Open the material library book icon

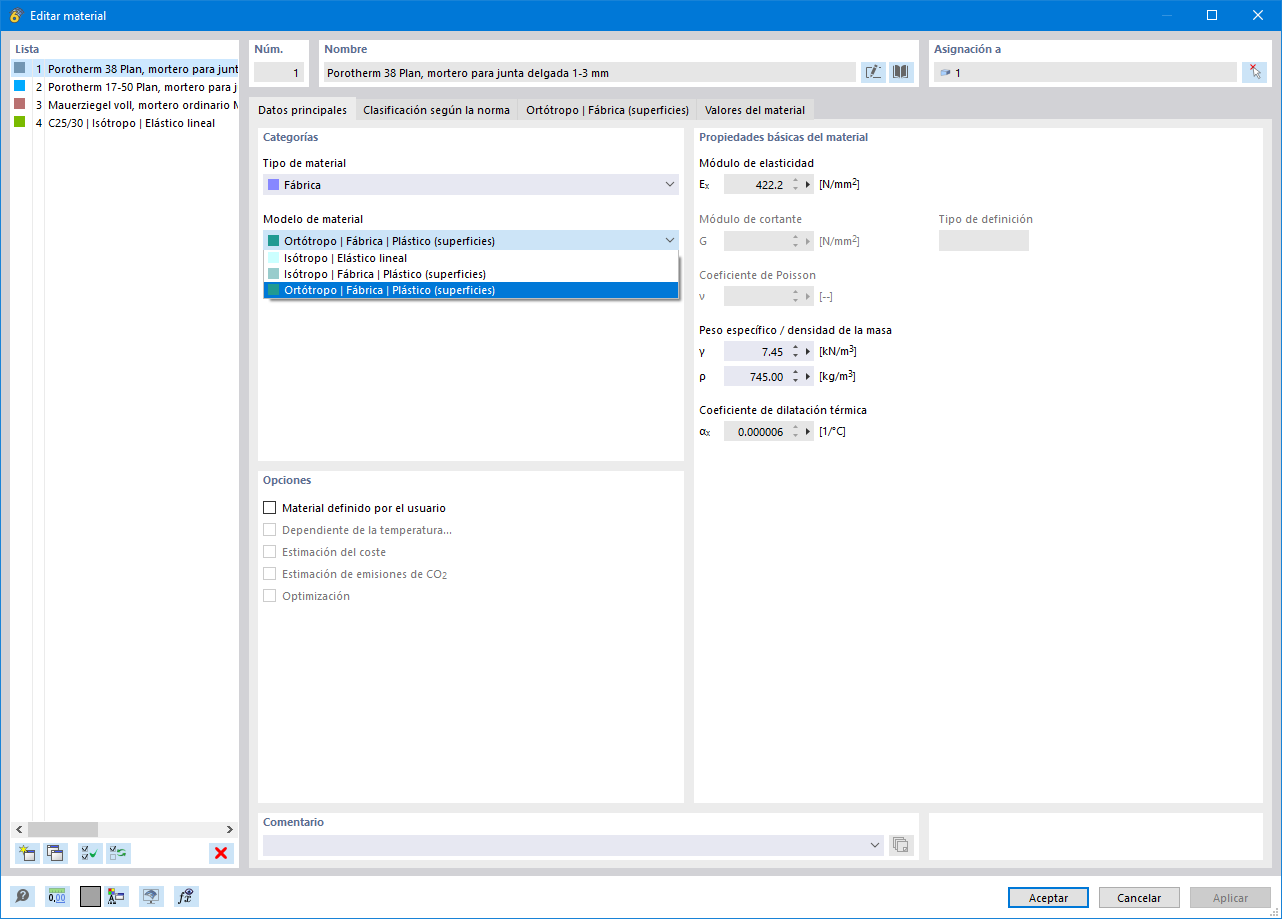coord(901,72)
